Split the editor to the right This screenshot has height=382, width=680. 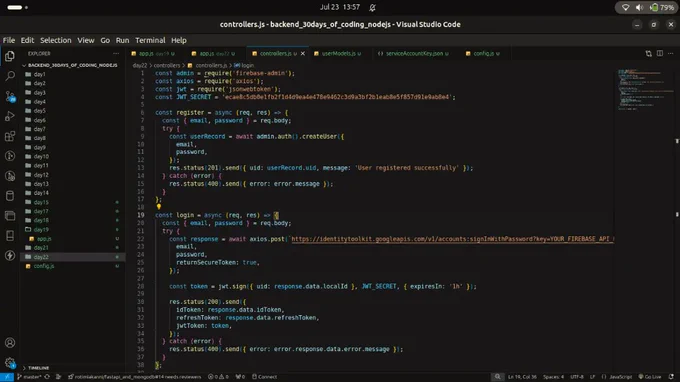(x=660, y=53)
